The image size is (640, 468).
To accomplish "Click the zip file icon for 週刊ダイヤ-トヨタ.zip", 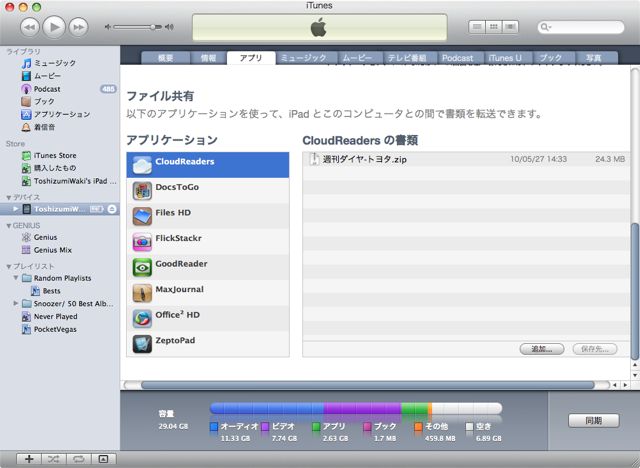I will 314,159.
